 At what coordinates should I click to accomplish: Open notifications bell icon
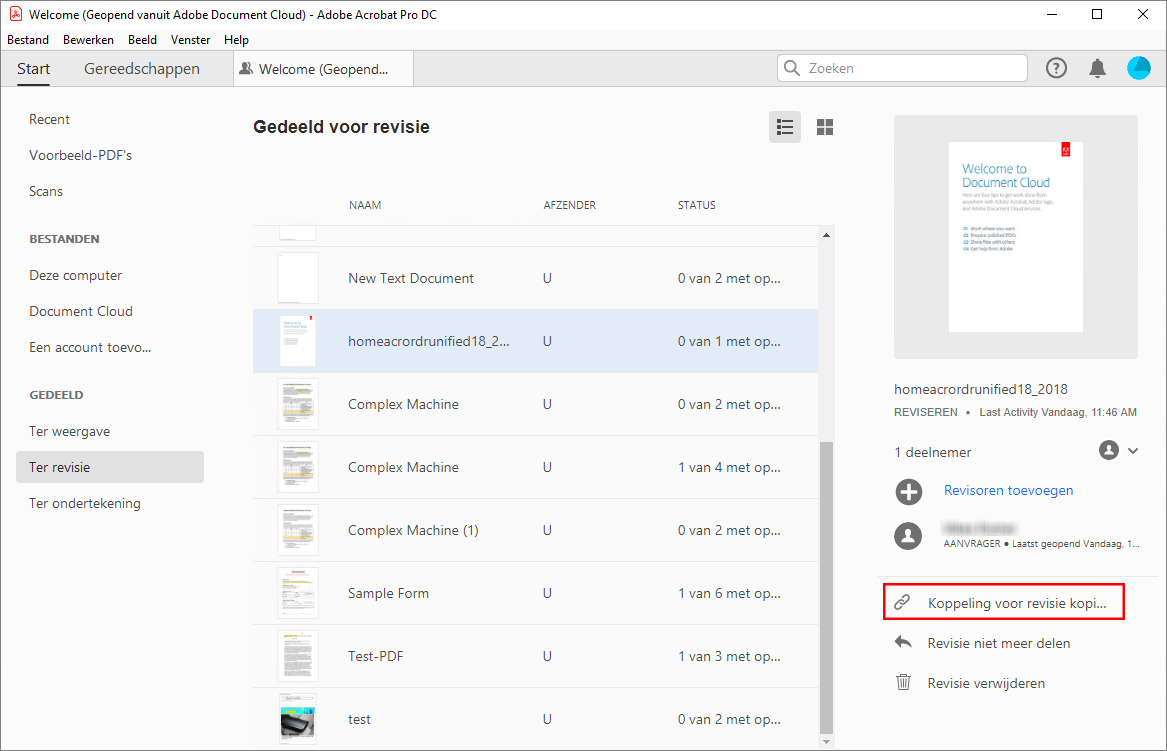click(x=1097, y=68)
